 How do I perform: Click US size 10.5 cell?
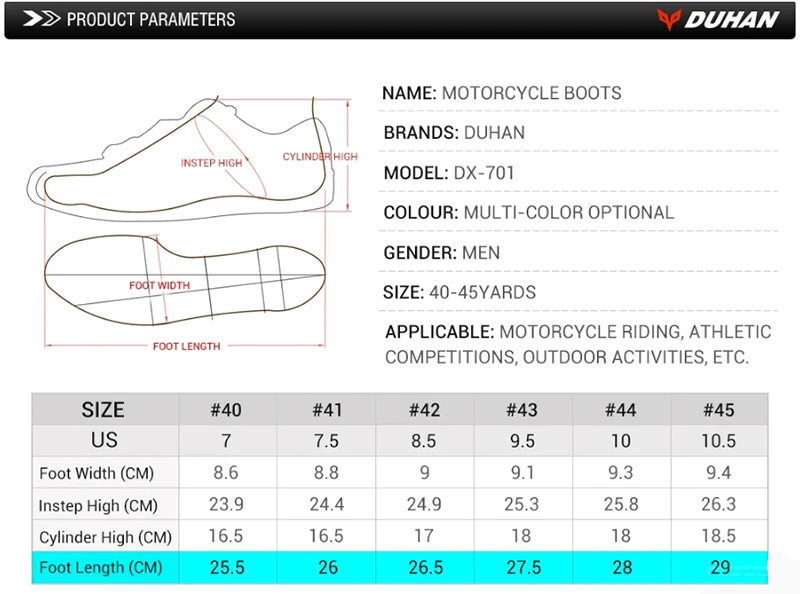718,441
